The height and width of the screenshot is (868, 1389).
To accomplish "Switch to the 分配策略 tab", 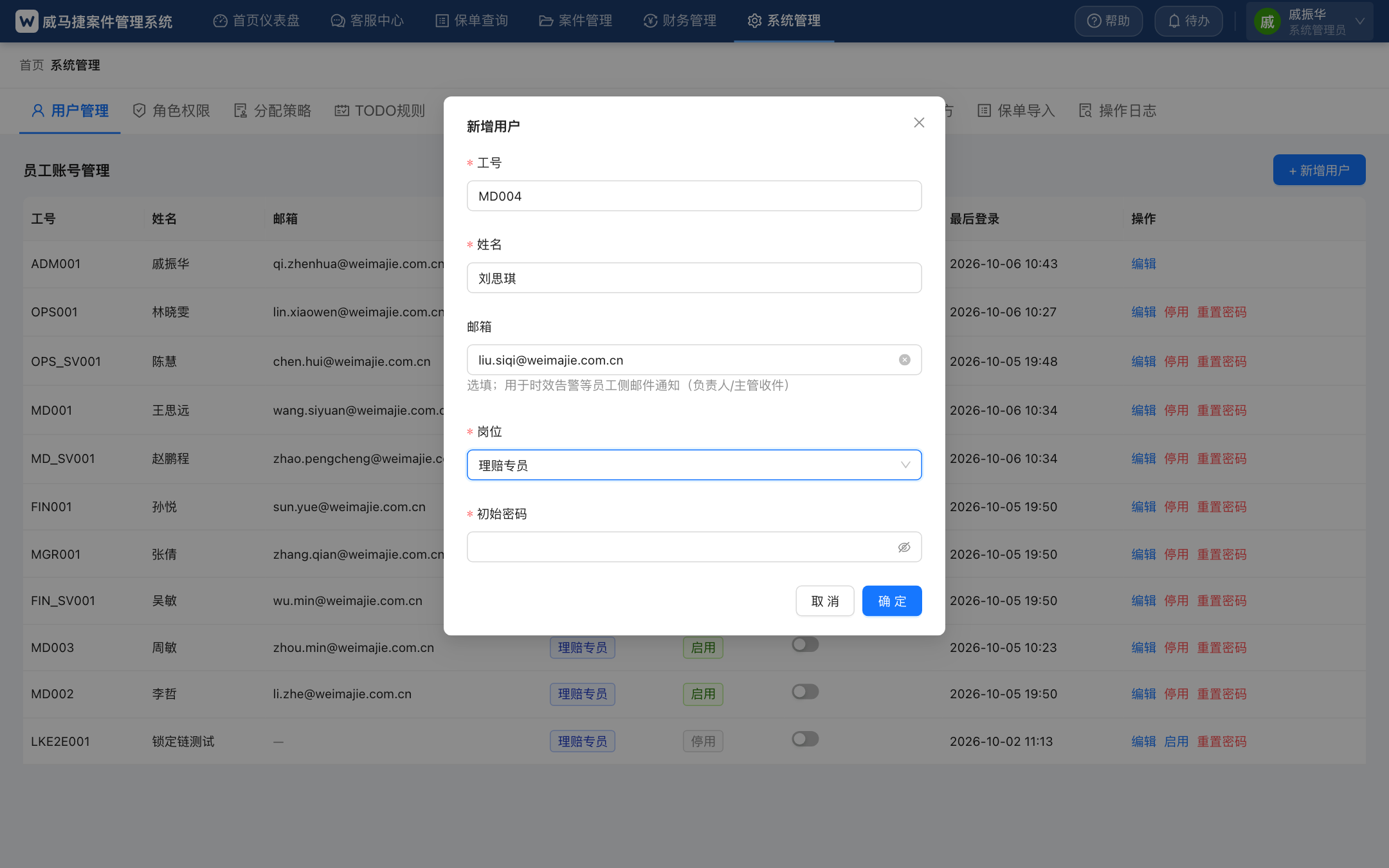I will click(x=273, y=111).
